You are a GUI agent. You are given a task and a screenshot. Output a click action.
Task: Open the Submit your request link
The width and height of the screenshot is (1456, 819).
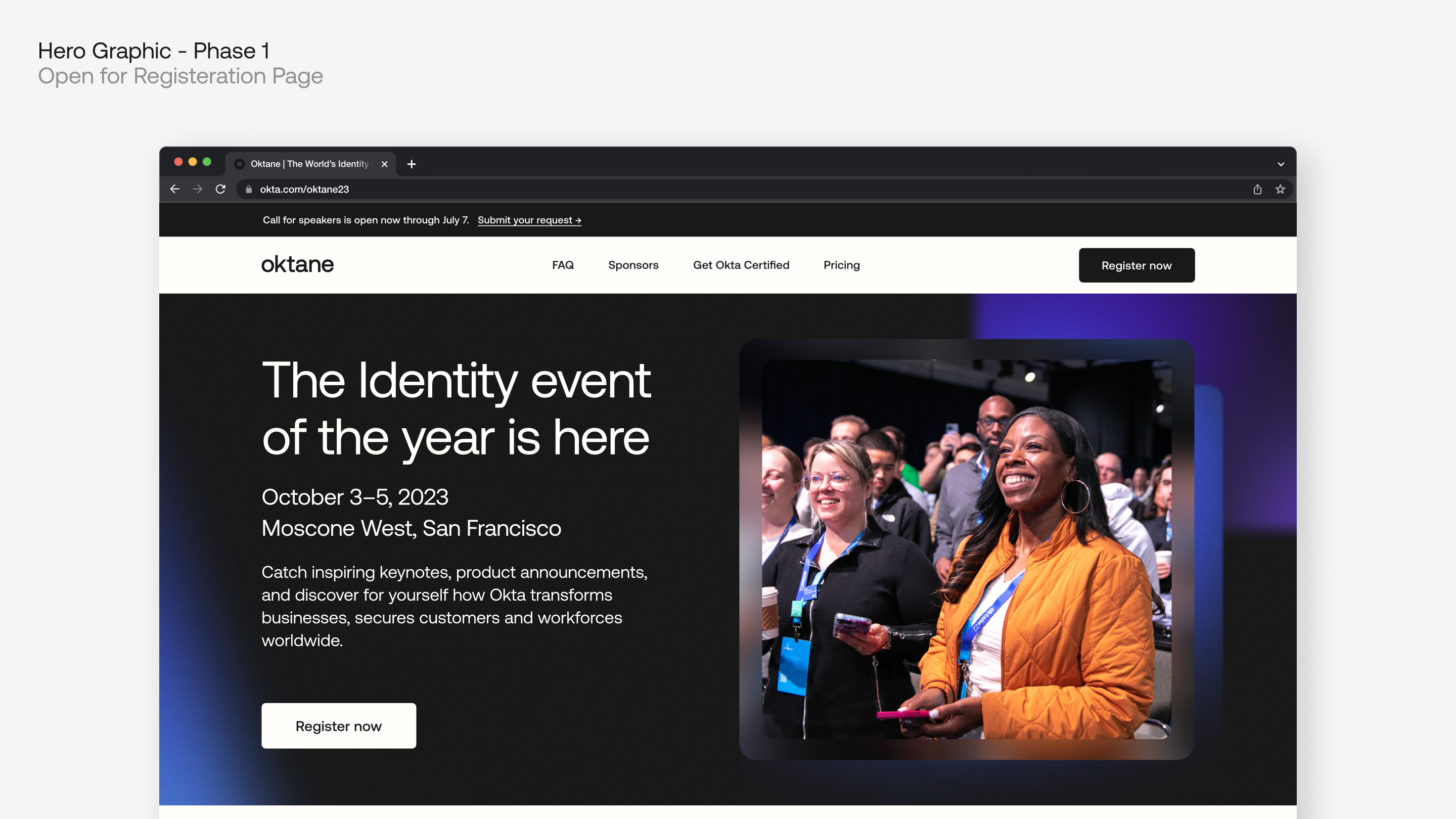[x=530, y=220]
